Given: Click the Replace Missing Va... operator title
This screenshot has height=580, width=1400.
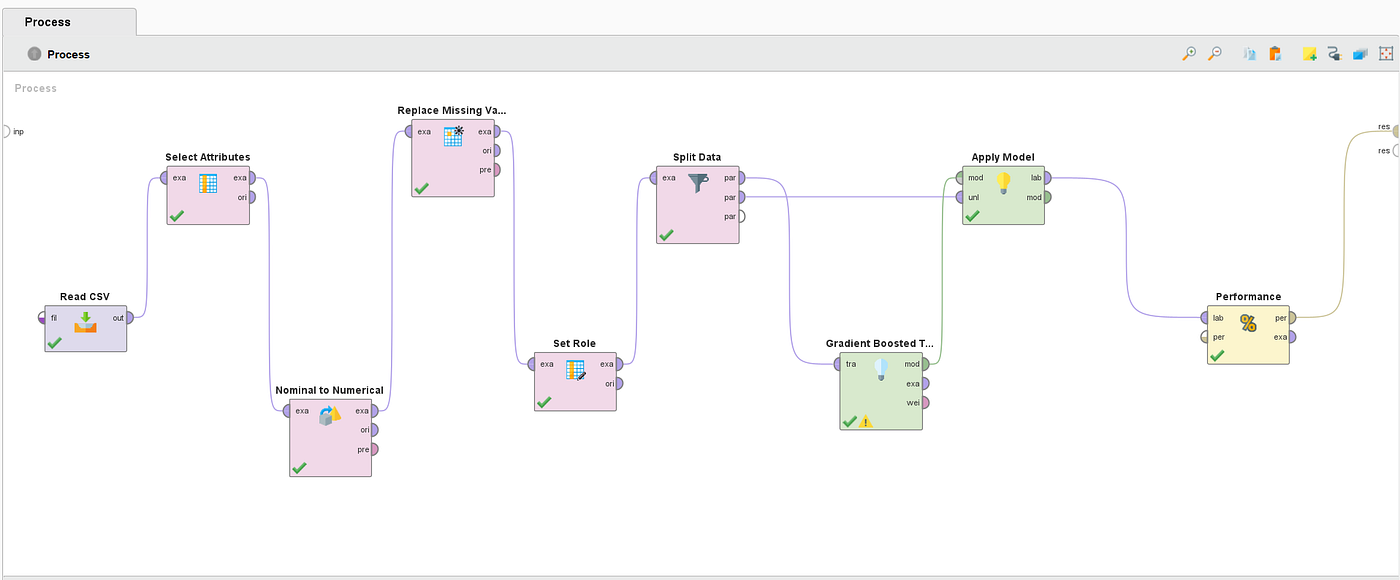Looking at the screenshot, I should (x=452, y=111).
